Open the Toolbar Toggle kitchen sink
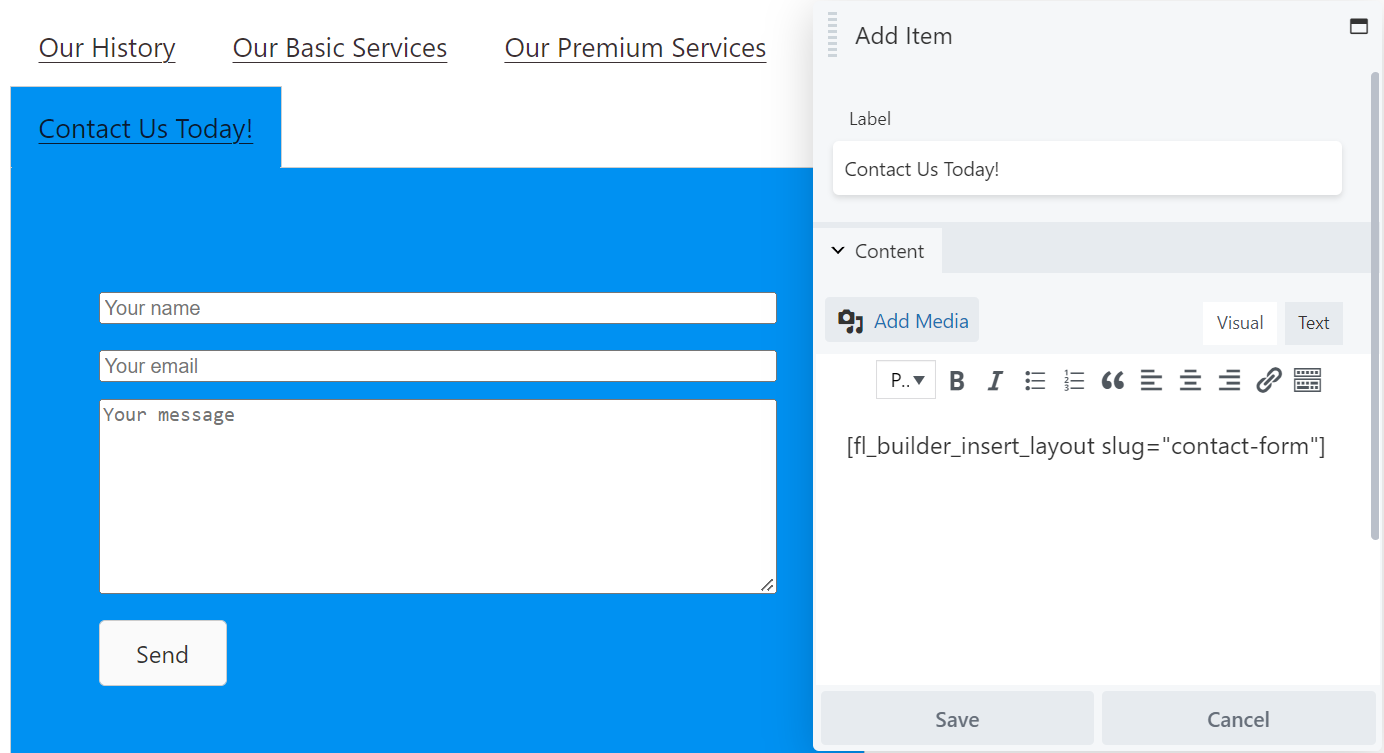Viewport: 1384px width, 753px height. (x=1307, y=380)
